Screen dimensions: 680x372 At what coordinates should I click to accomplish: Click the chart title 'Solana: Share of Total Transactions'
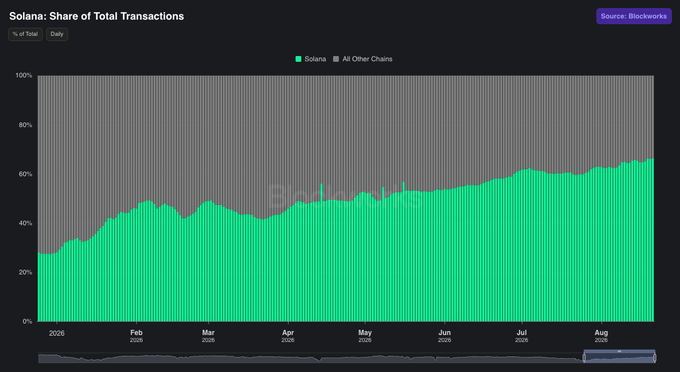click(x=96, y=16)
